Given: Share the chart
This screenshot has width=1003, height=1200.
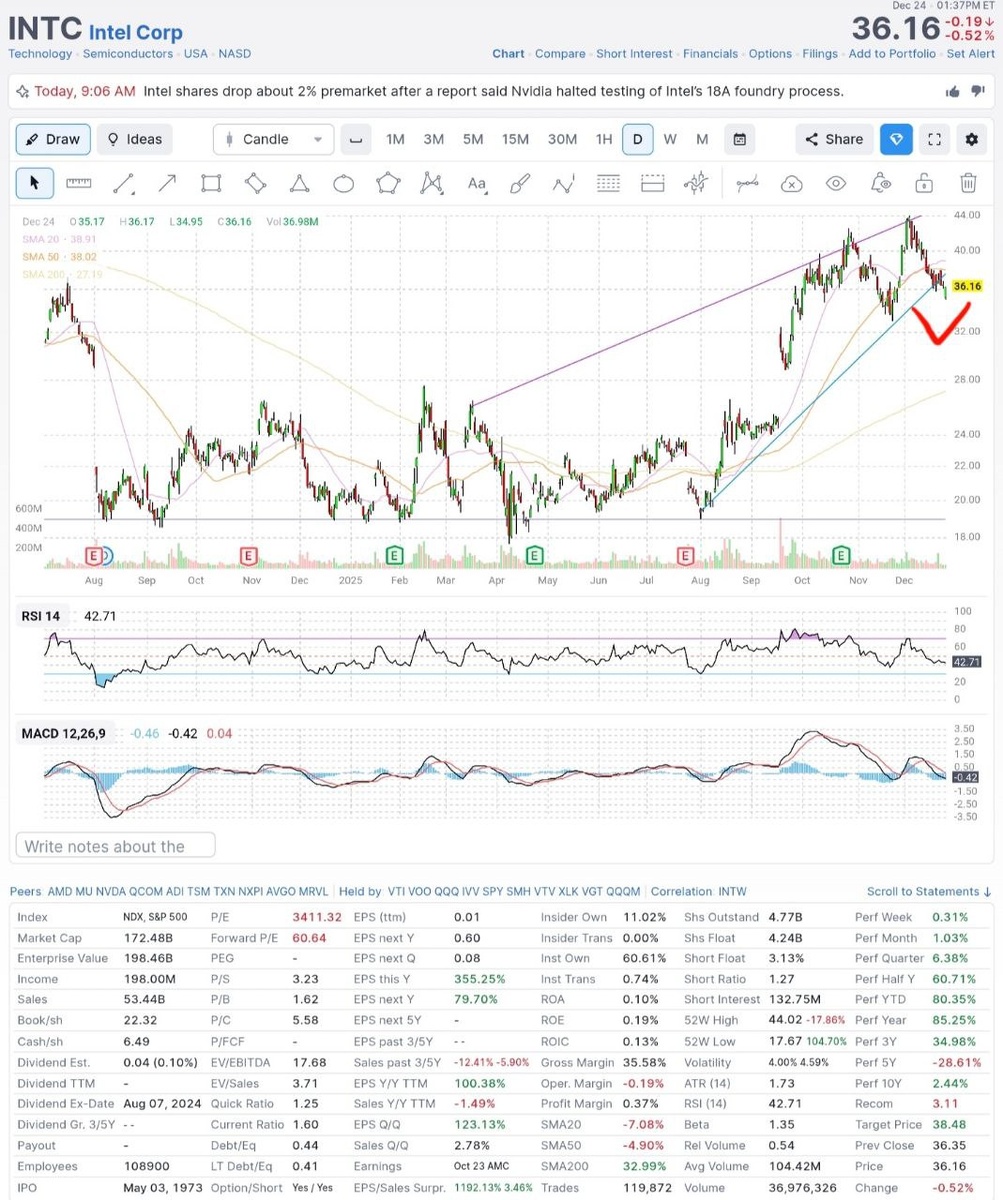Looking at the screenshot, I should pos(834,139).
